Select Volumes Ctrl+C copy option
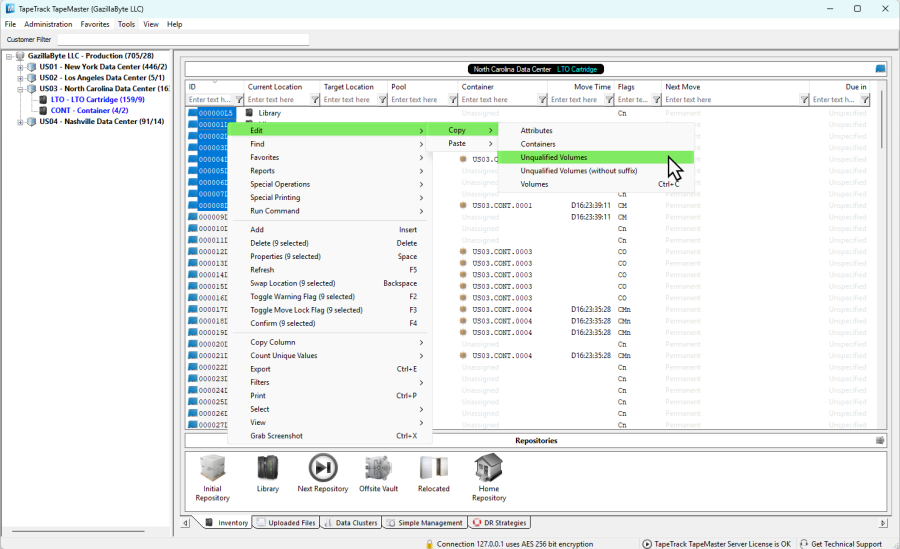900x549 pixels. point(595,184)
